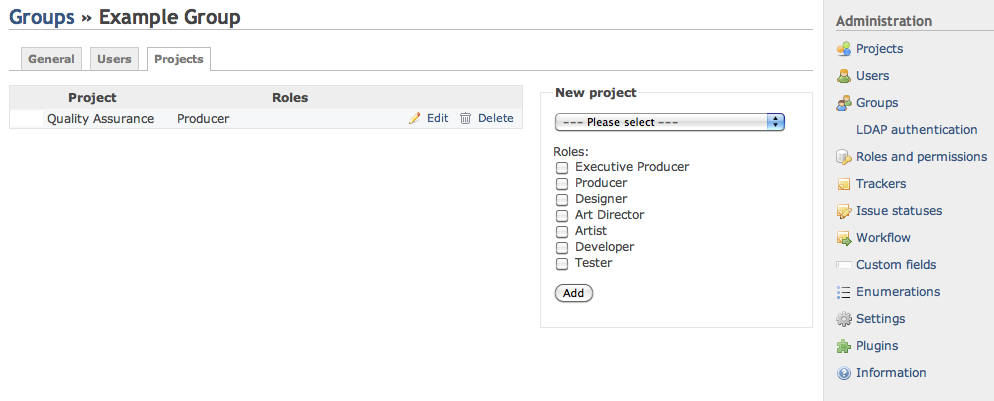Screen dimensions: 994x401
Task: Click the Users icon in sidebar
Action: [x=843, y=76]
